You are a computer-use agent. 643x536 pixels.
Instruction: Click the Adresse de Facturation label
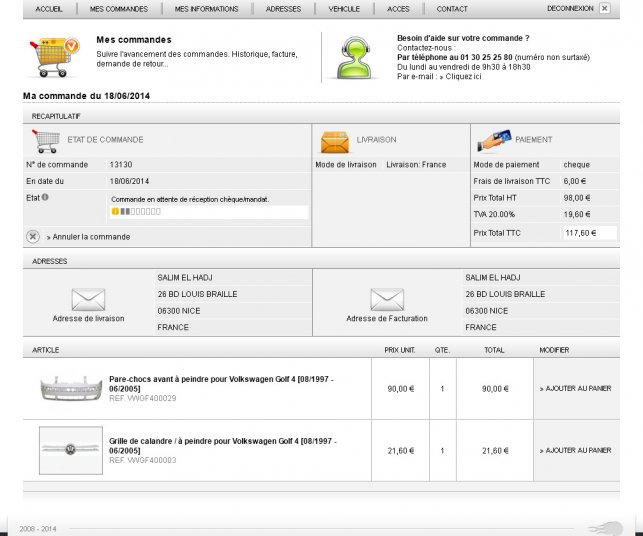point(387,319)
